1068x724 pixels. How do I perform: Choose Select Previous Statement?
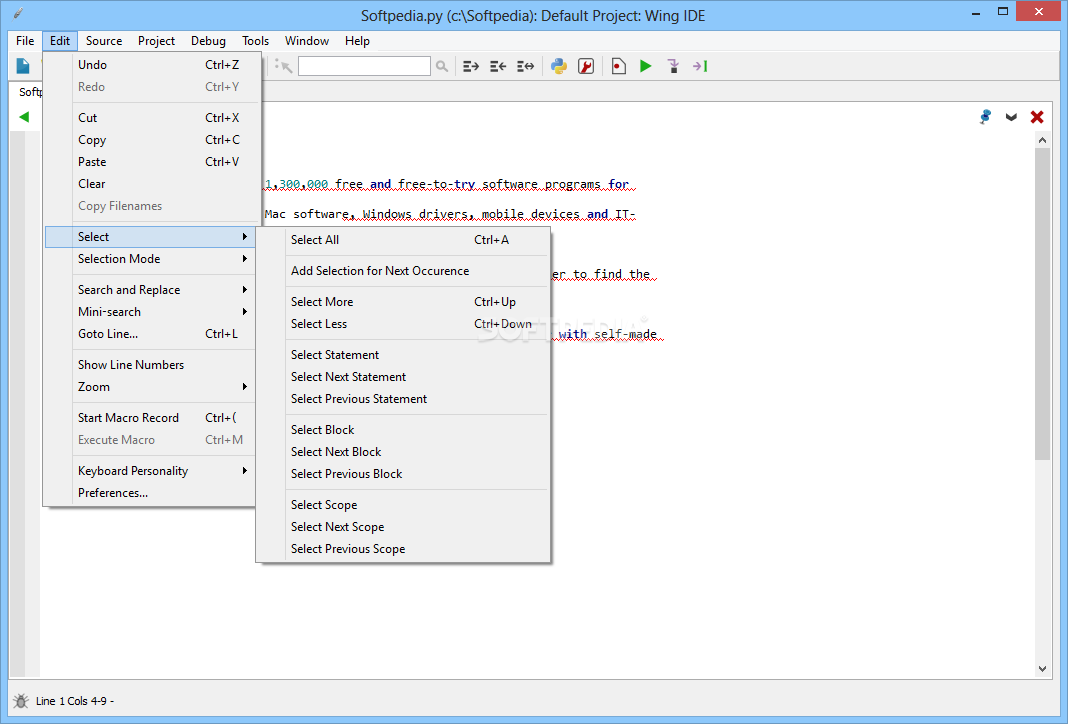click(403, 398)
